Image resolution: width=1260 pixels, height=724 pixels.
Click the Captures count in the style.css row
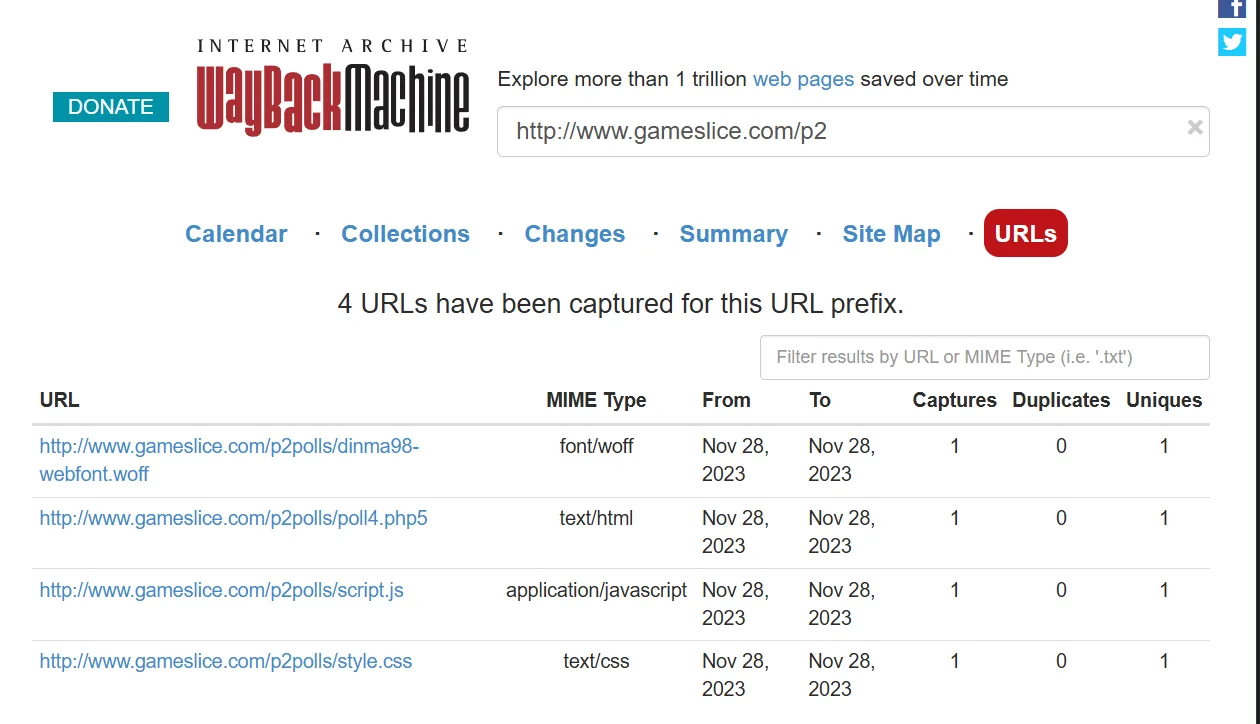[954, 661]
